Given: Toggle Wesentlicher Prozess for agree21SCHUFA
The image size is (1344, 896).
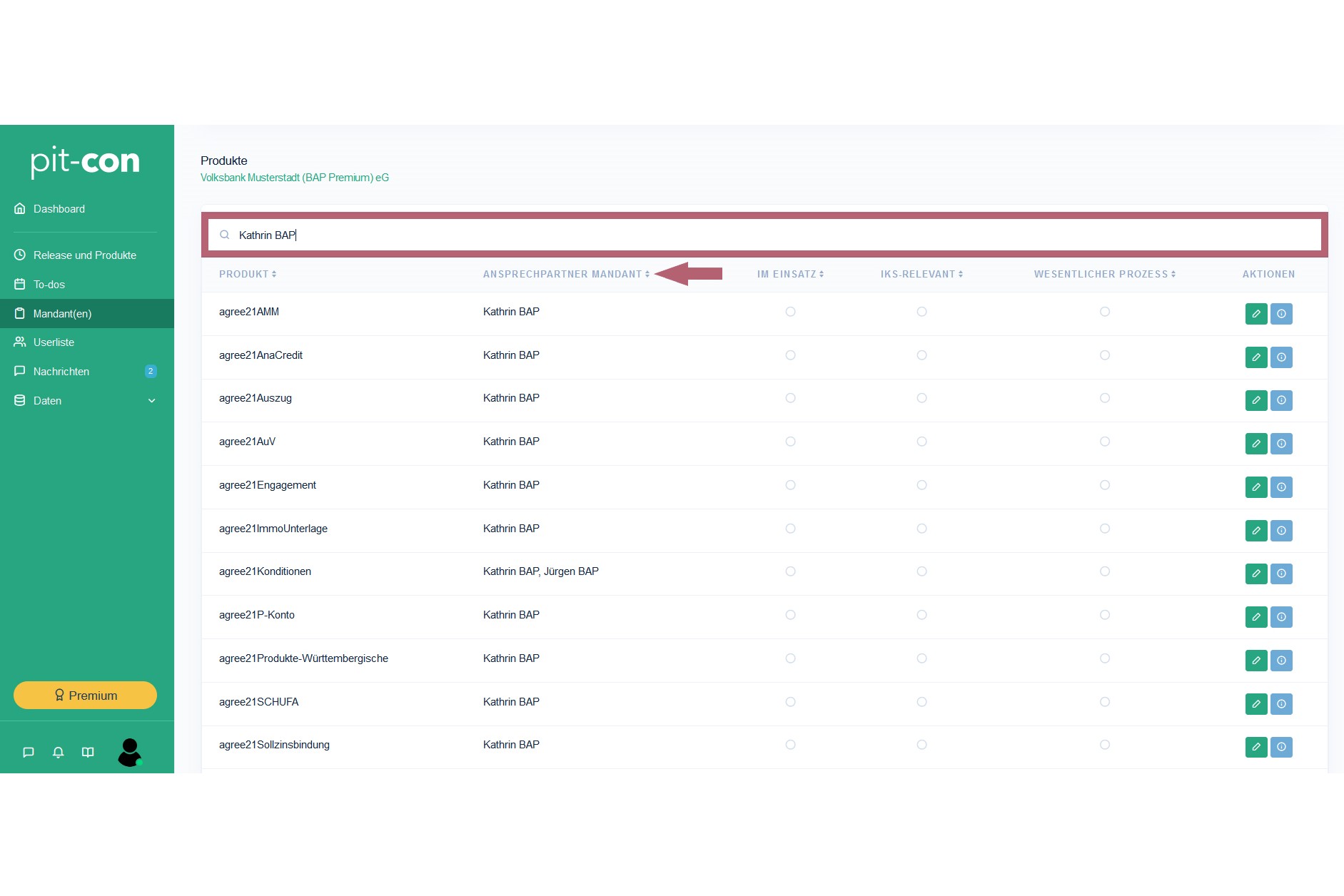Looking at the screenshot, I should click(x=1104, y=702).
